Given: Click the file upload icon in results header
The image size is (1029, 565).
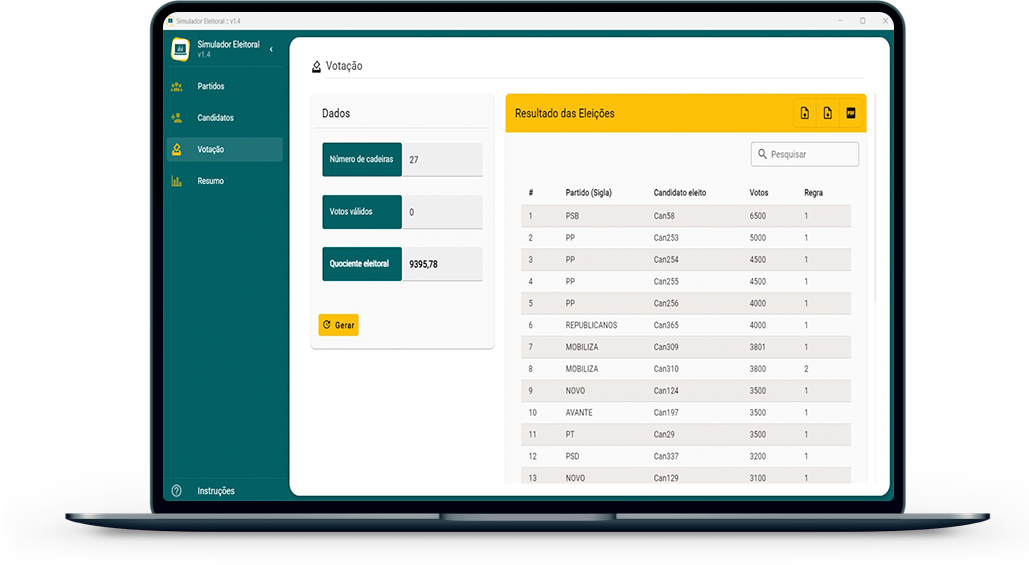Looking at the screenshot, I should coord(805,113).
